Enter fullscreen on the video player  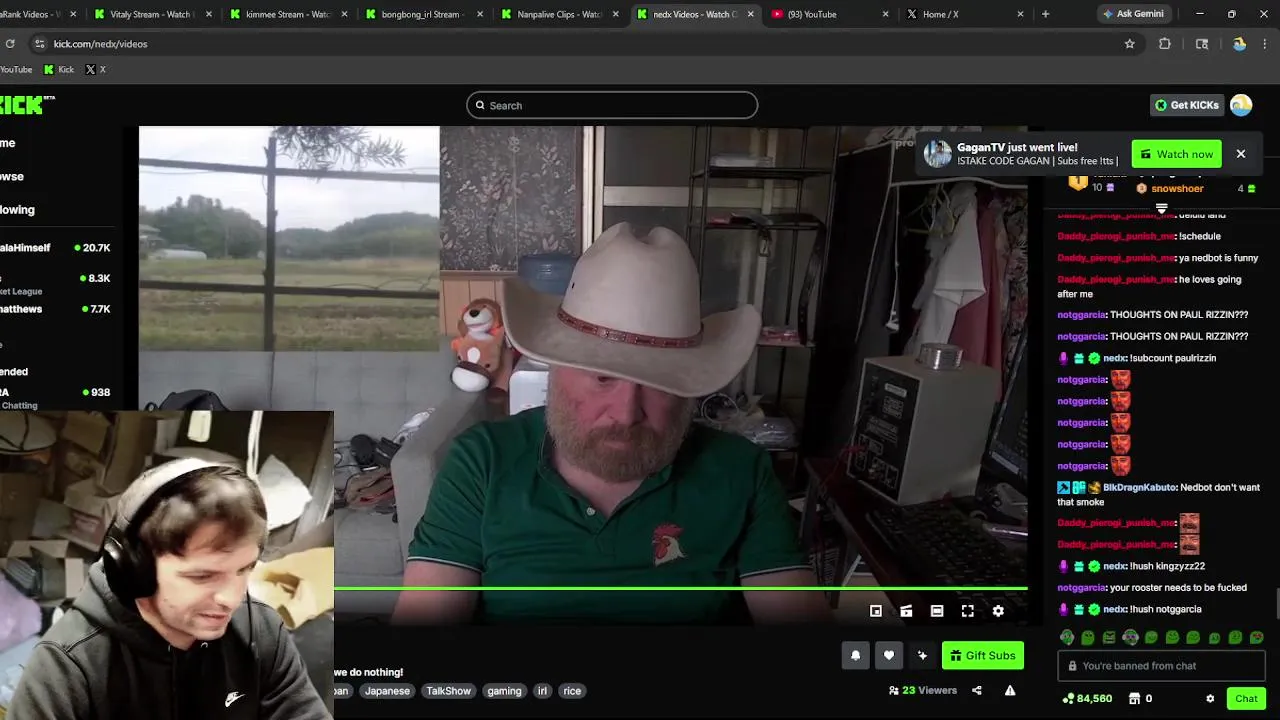(968, 611)
